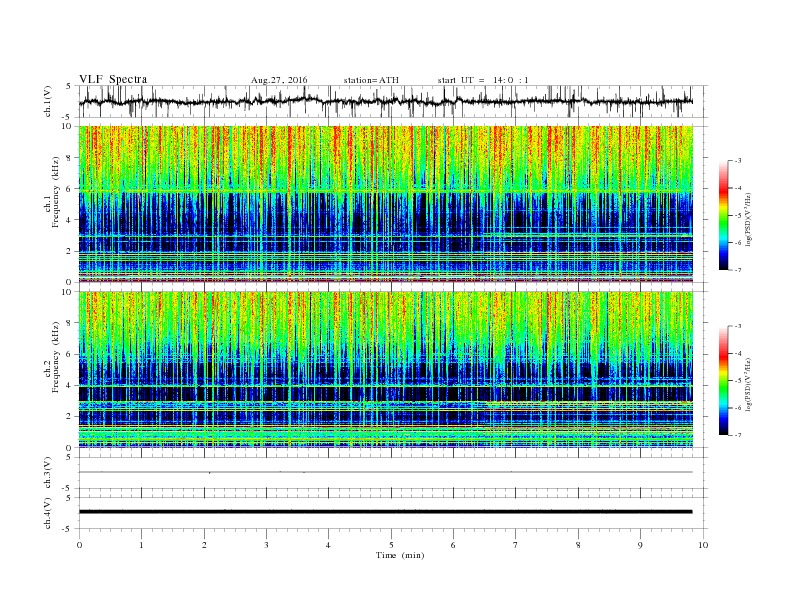Click the ch.1 spectrogram panel
The width and height of the screenshot is (792, 612).
tap(385, 204)
